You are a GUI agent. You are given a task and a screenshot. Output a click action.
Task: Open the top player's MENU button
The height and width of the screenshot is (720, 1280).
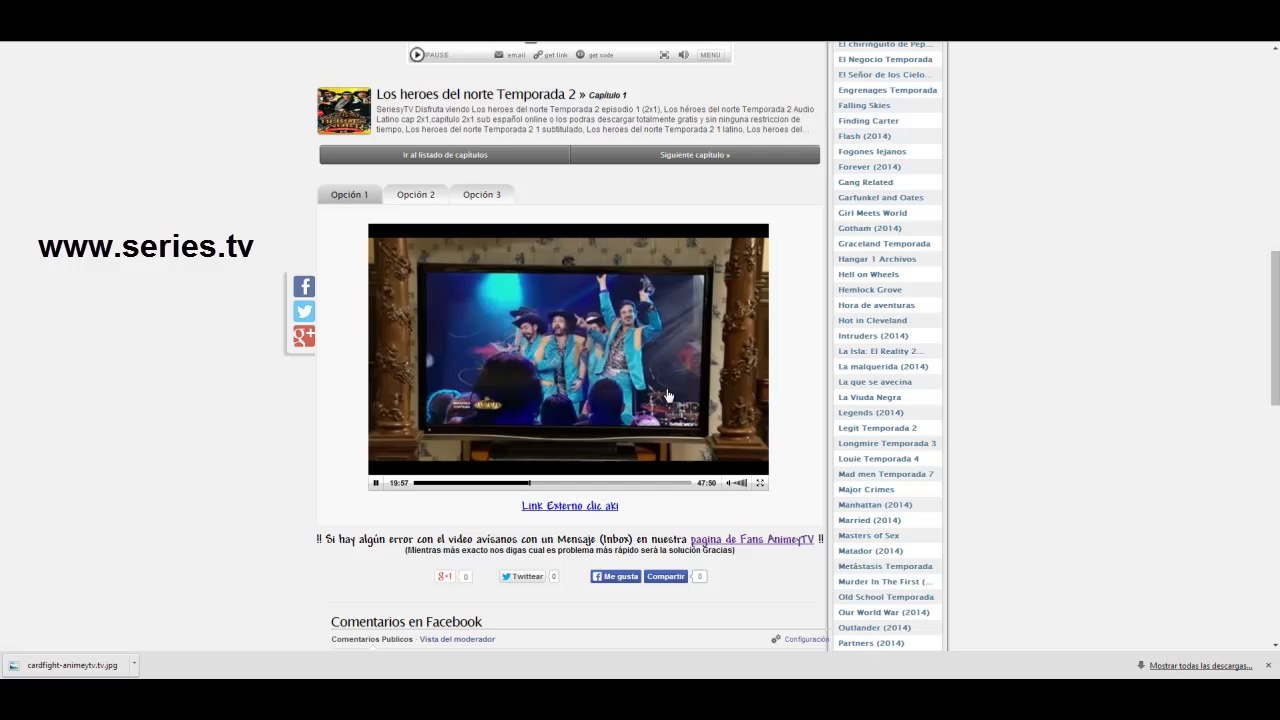710,55
